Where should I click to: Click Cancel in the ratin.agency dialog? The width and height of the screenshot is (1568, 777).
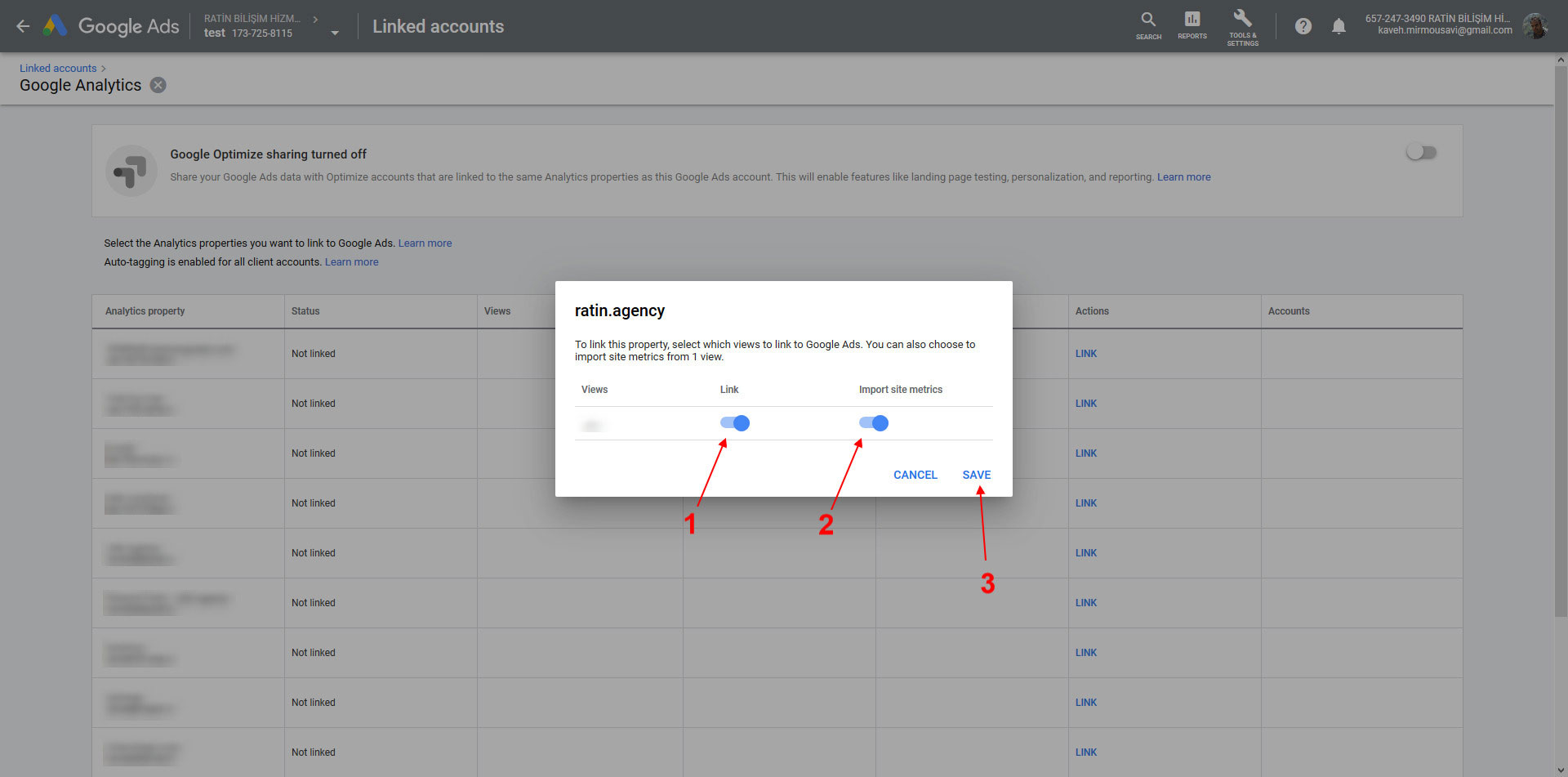click(x=915, y=475)
